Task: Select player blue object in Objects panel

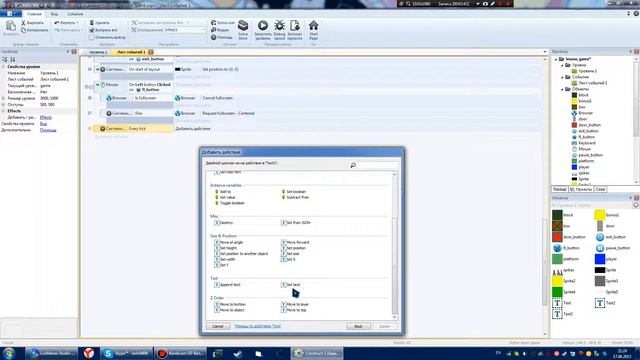Action: pos(606,259)
